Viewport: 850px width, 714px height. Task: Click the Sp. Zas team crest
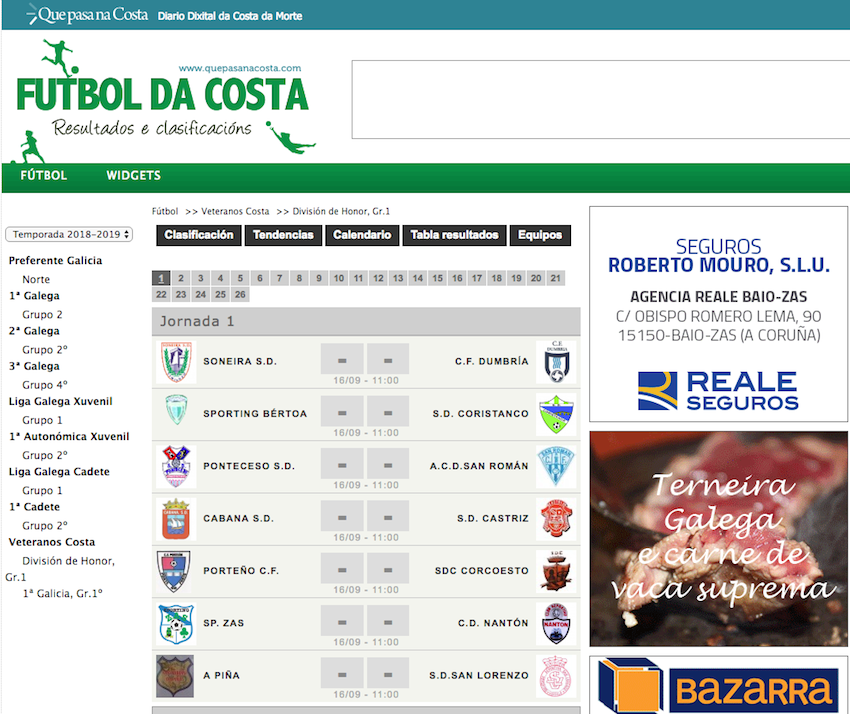tap(175, 623)
